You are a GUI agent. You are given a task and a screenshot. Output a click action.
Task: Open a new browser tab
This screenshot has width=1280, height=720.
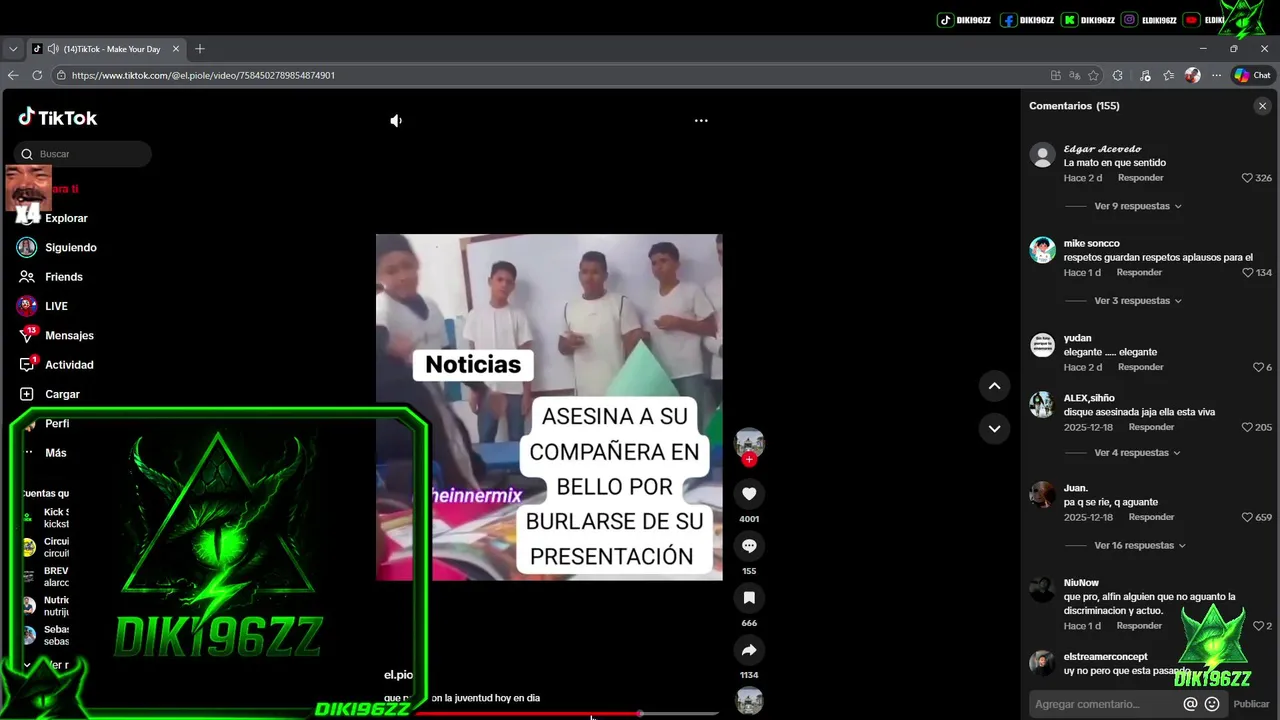pos(200,49)
